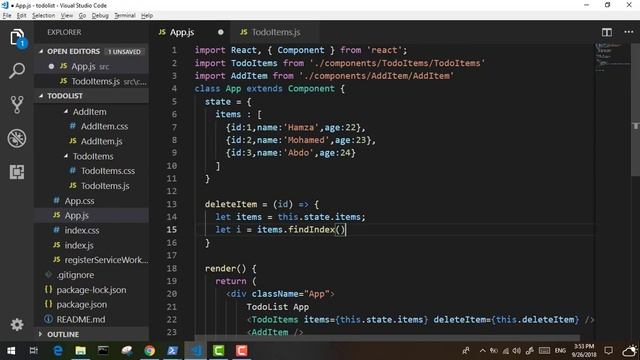The height and width of the screenshot is (360, 640).
Task: Show hidden system tray icons
Action: [x=482, y=351]
